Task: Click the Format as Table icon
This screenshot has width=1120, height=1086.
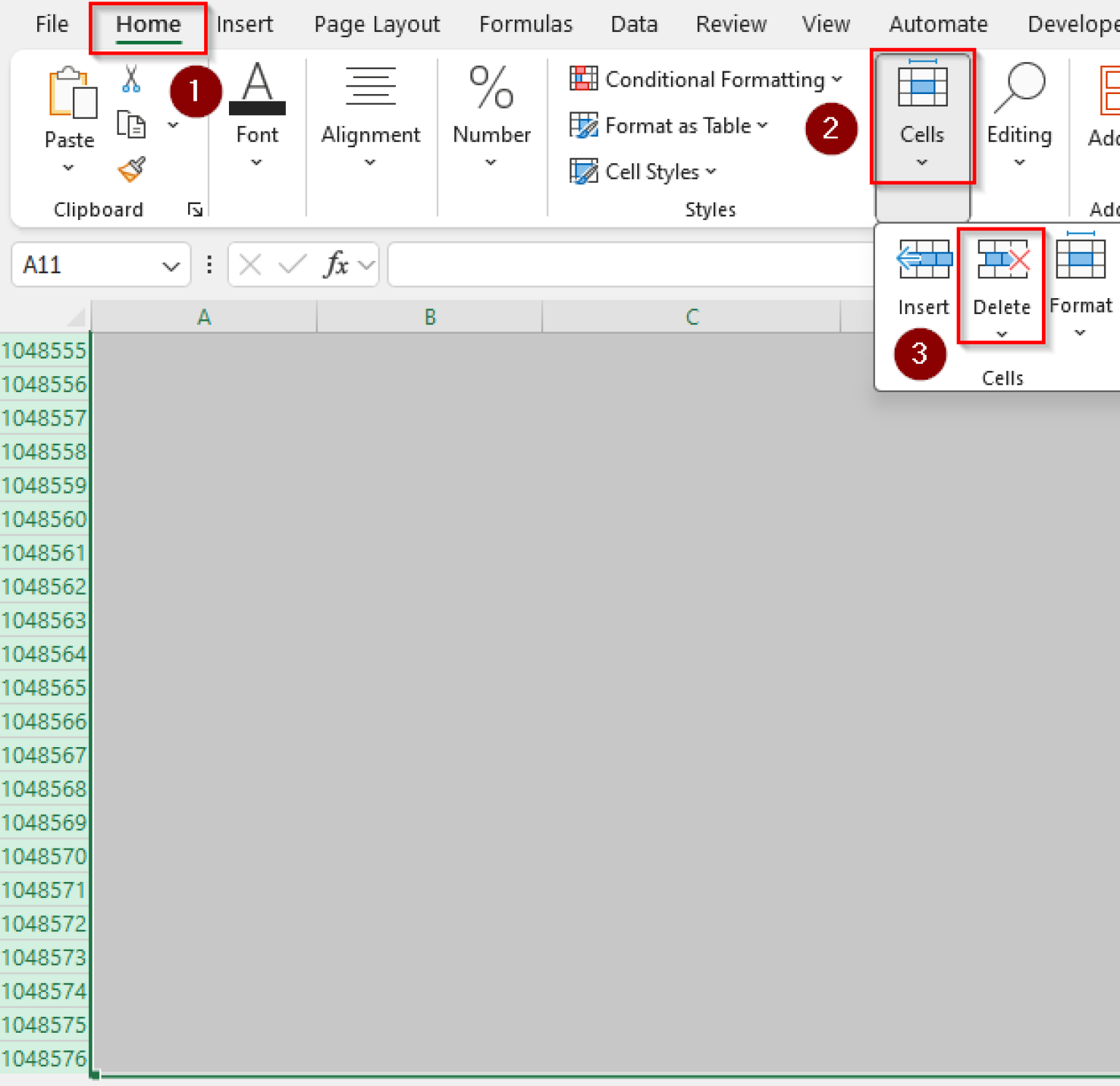Action: click(x=583, y=125)
